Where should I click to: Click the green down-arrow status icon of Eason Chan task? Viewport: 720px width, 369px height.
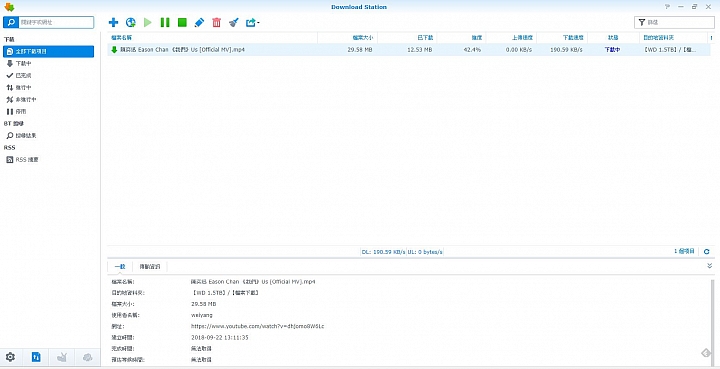(x=114, y=50)
